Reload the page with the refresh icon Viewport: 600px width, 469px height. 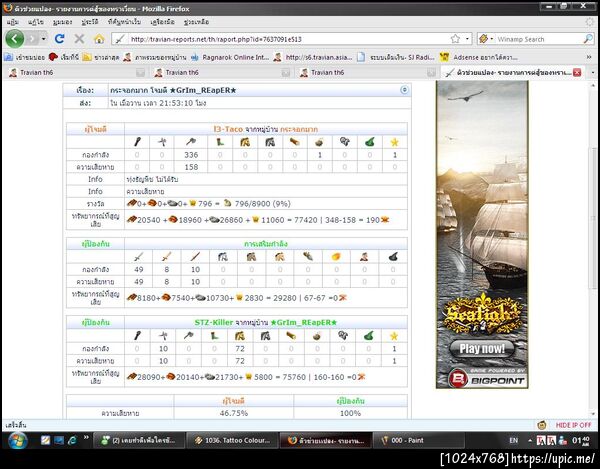59,39
